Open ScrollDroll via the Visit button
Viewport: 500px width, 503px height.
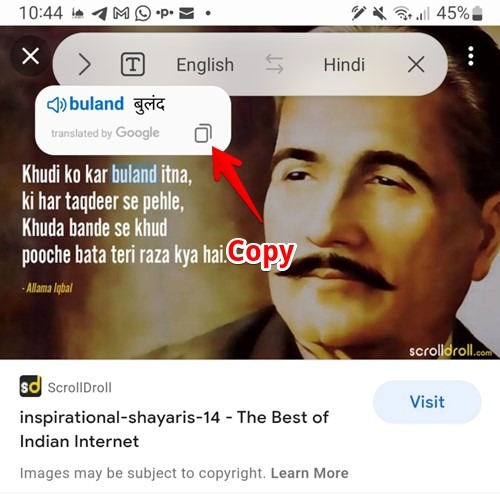[x=427, y=402]
